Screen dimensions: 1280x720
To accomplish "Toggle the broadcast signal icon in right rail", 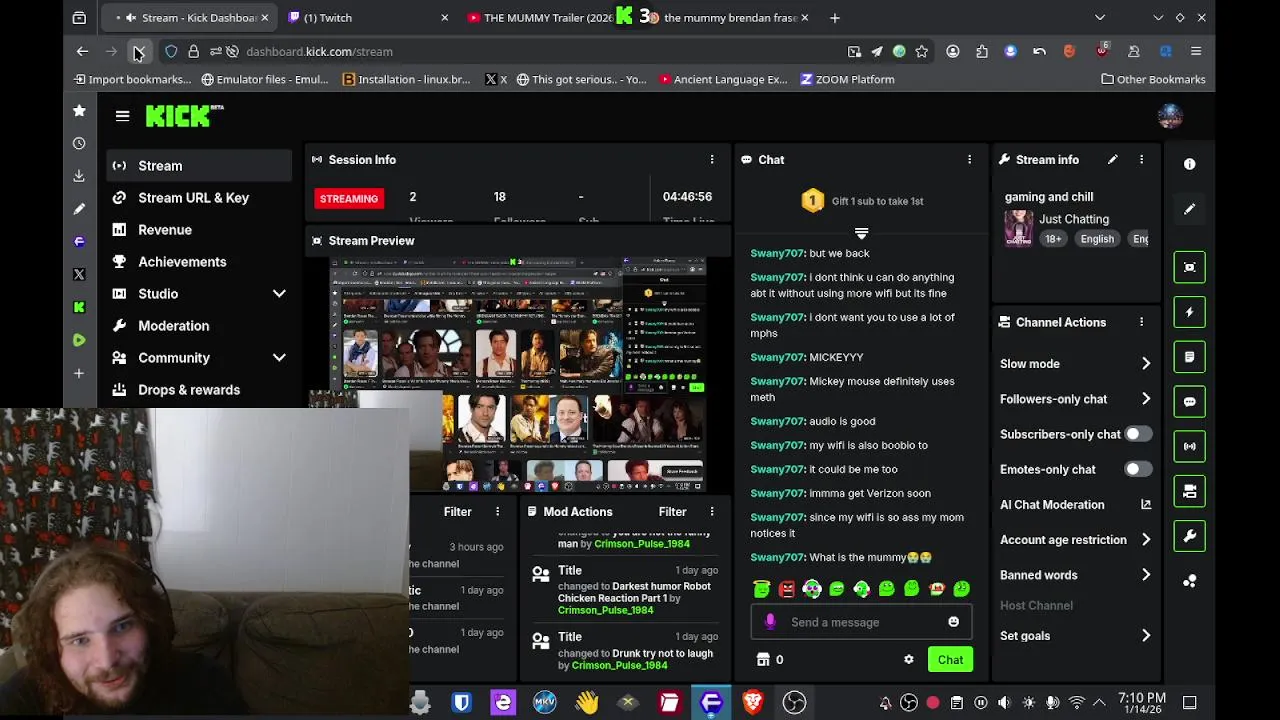I will click(1189, 446).
